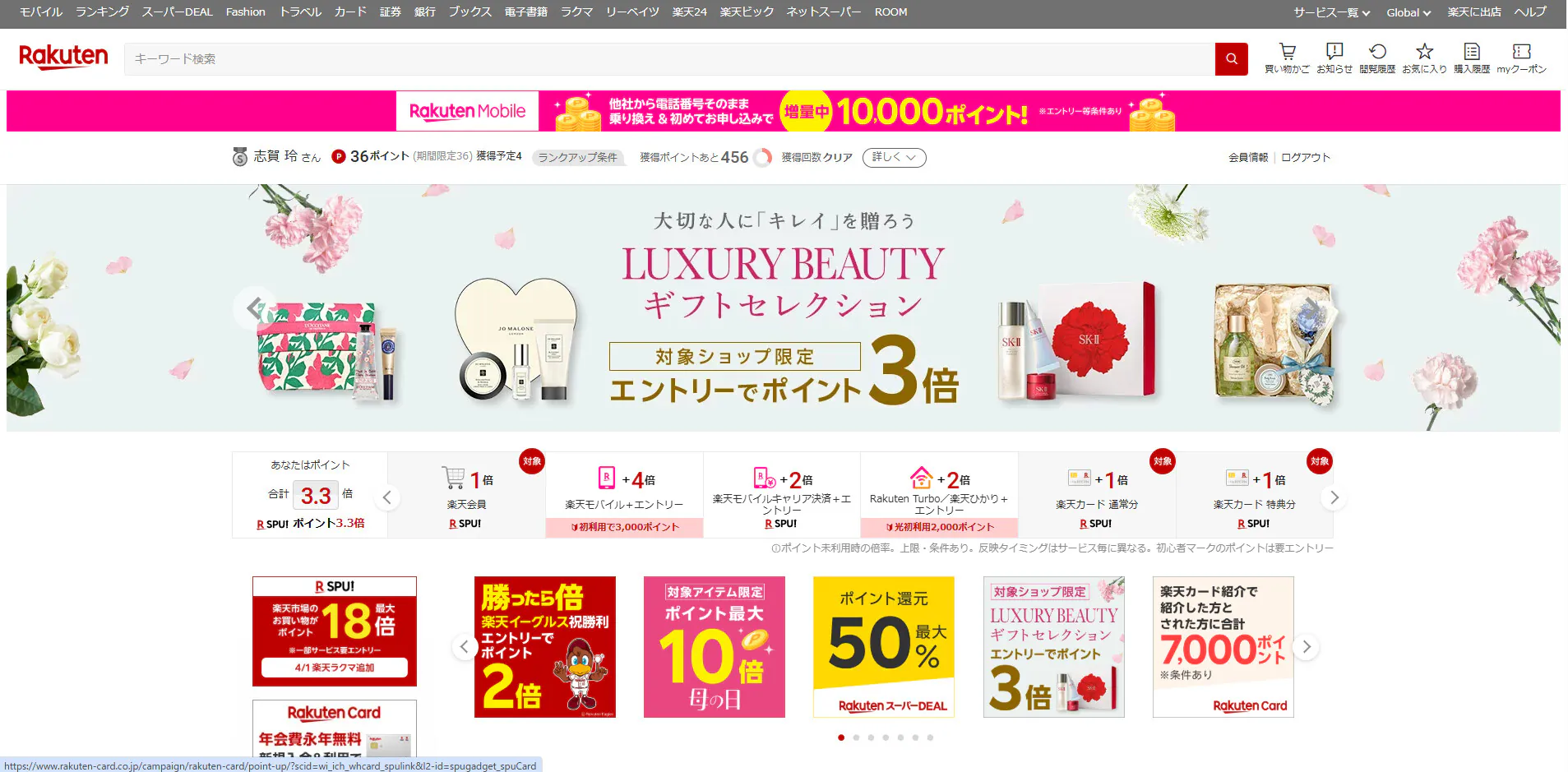
Task: Click the red points P icon
Action: pyautogui.click(x=338, y=156)
